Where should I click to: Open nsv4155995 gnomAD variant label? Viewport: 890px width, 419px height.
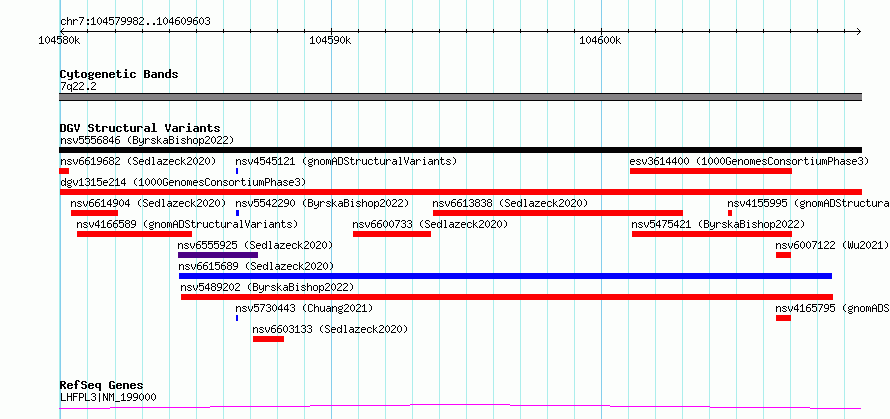pyautogui.click(x=808, y=203)
